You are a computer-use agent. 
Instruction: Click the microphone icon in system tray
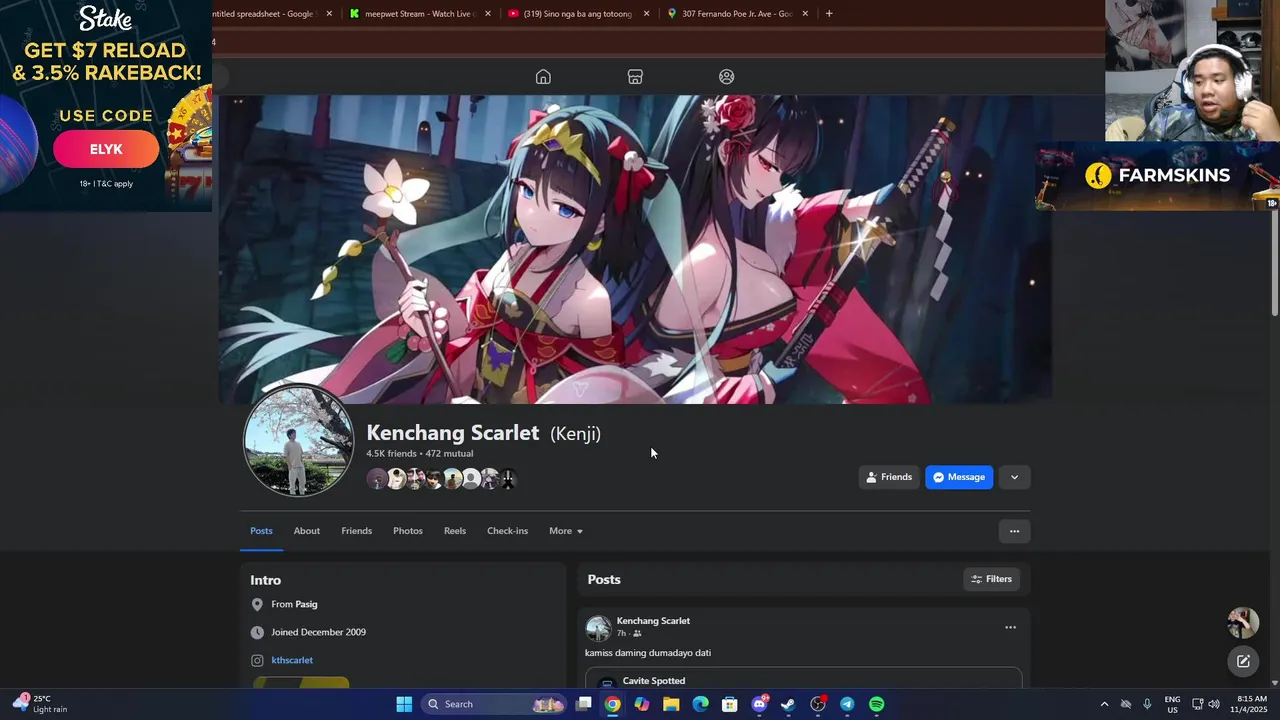pos(1147,704)
